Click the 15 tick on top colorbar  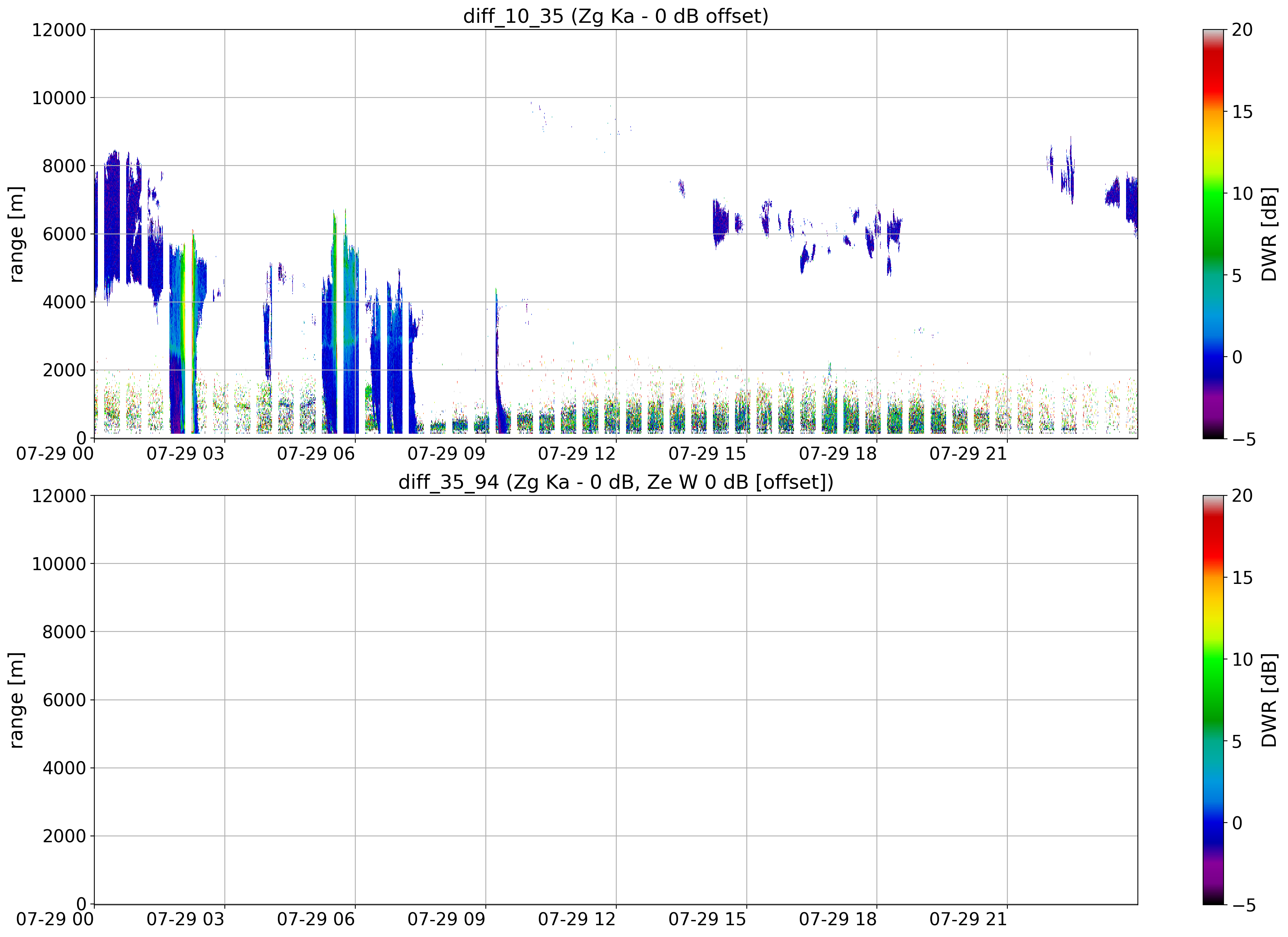[x=1242, y=112]
